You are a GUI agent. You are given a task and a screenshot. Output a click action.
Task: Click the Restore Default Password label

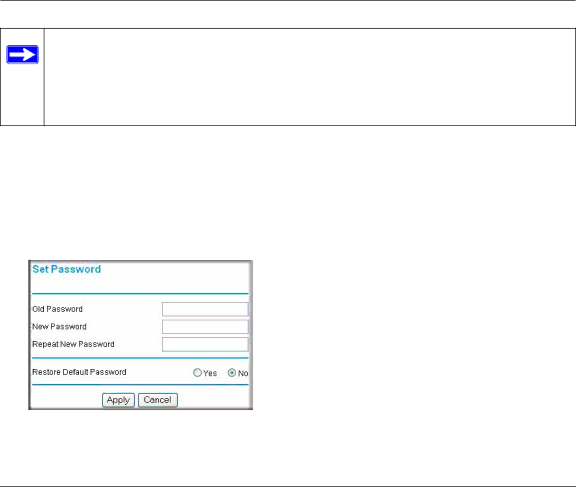pyautogui.click(x=79, y=372)
